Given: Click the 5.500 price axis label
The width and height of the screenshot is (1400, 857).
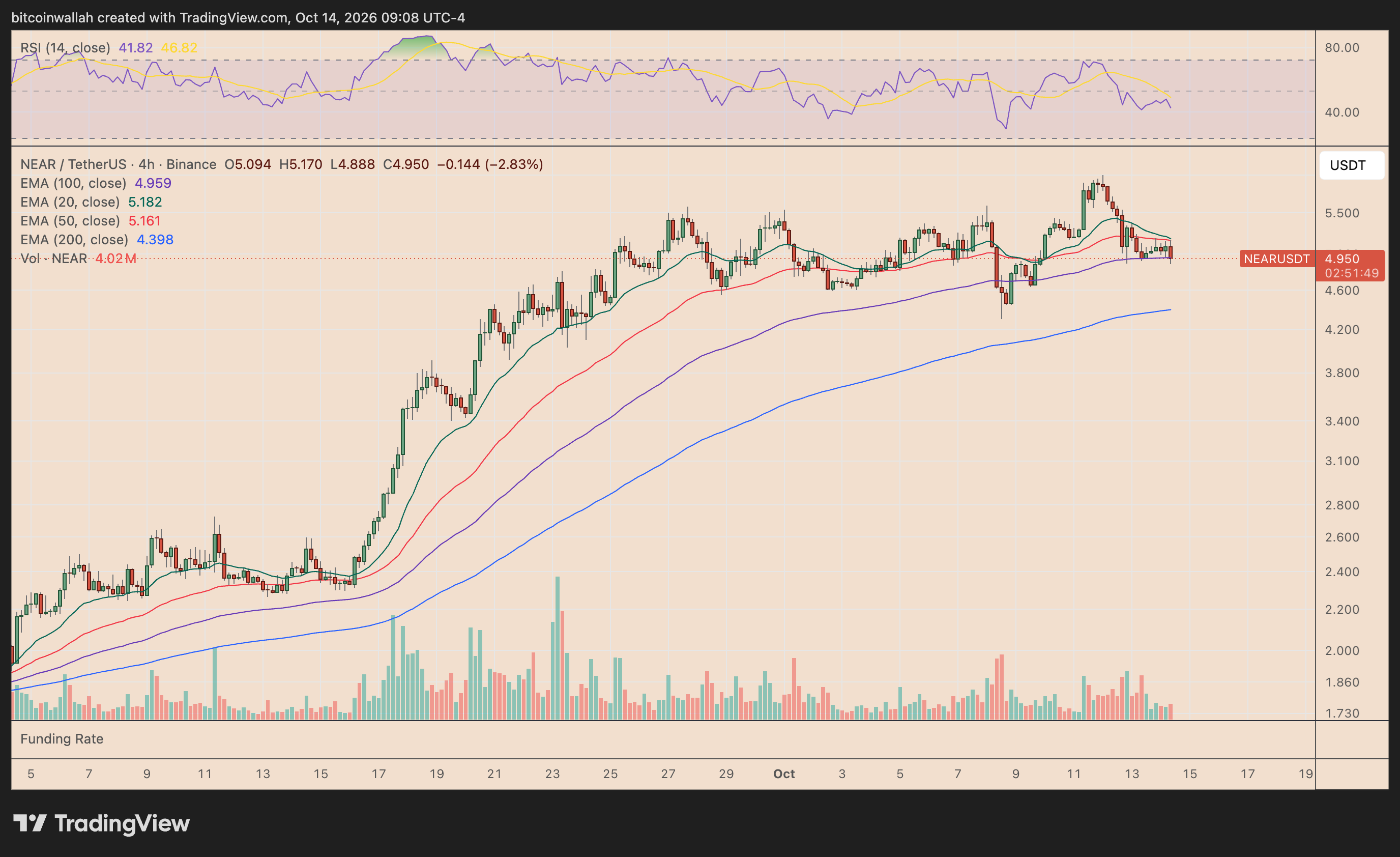Looking at the screenshot, I should [x=1342, y=213].
